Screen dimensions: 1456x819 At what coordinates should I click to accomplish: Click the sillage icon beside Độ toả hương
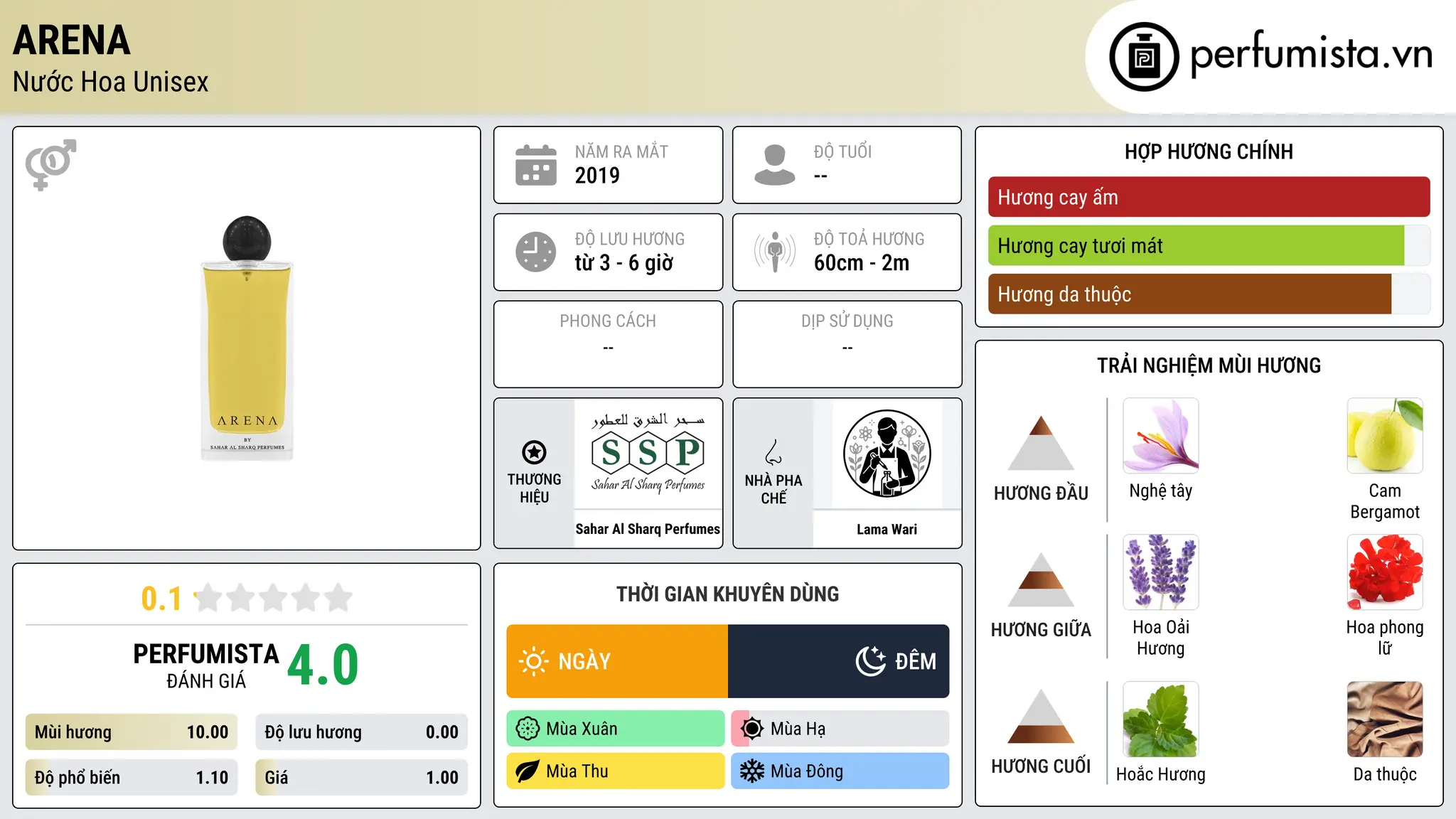[775, 252]
